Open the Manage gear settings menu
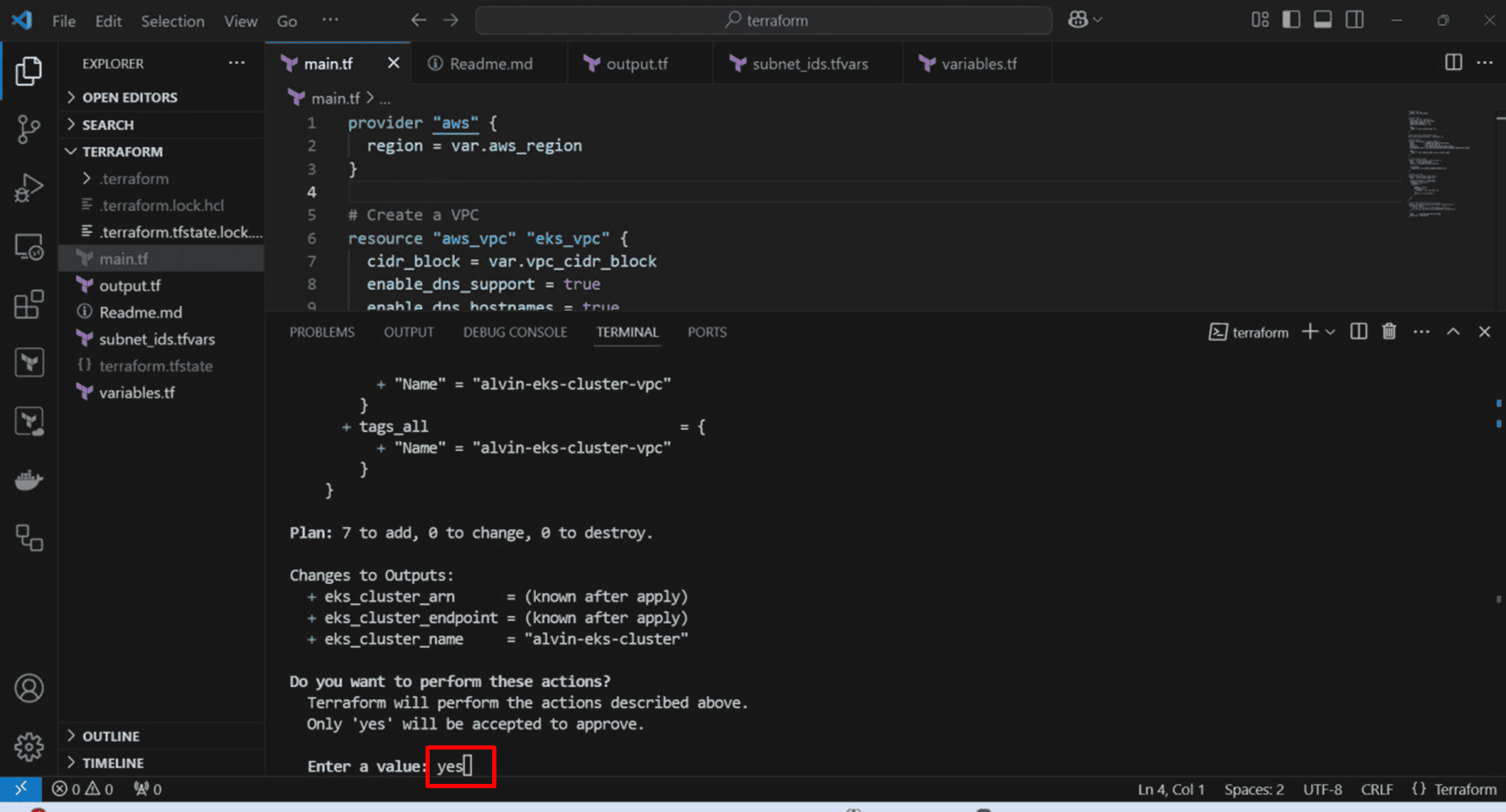The height and width of the screenshot is (812, 1506). coord(29,747)
